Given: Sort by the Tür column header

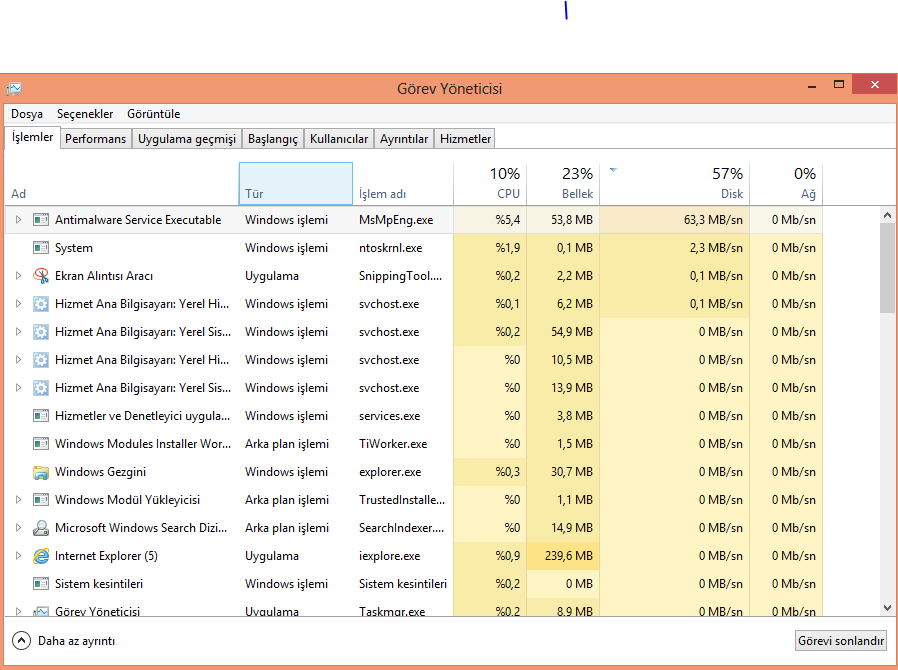Looking at the screenshot, I should click(x=296, y=184).
